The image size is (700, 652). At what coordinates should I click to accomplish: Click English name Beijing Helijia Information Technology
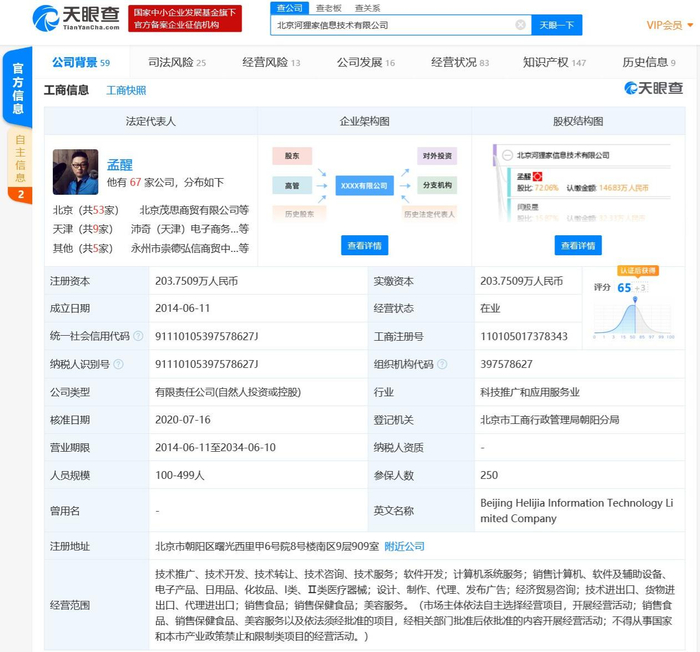pyautogui.click(x=576, y=510)
